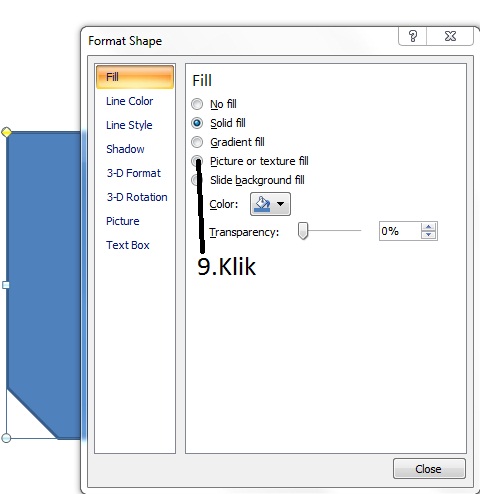Select the No fill radio button
Screen dimensions: 480x494
pyautogui.click(x=197, y=104)
